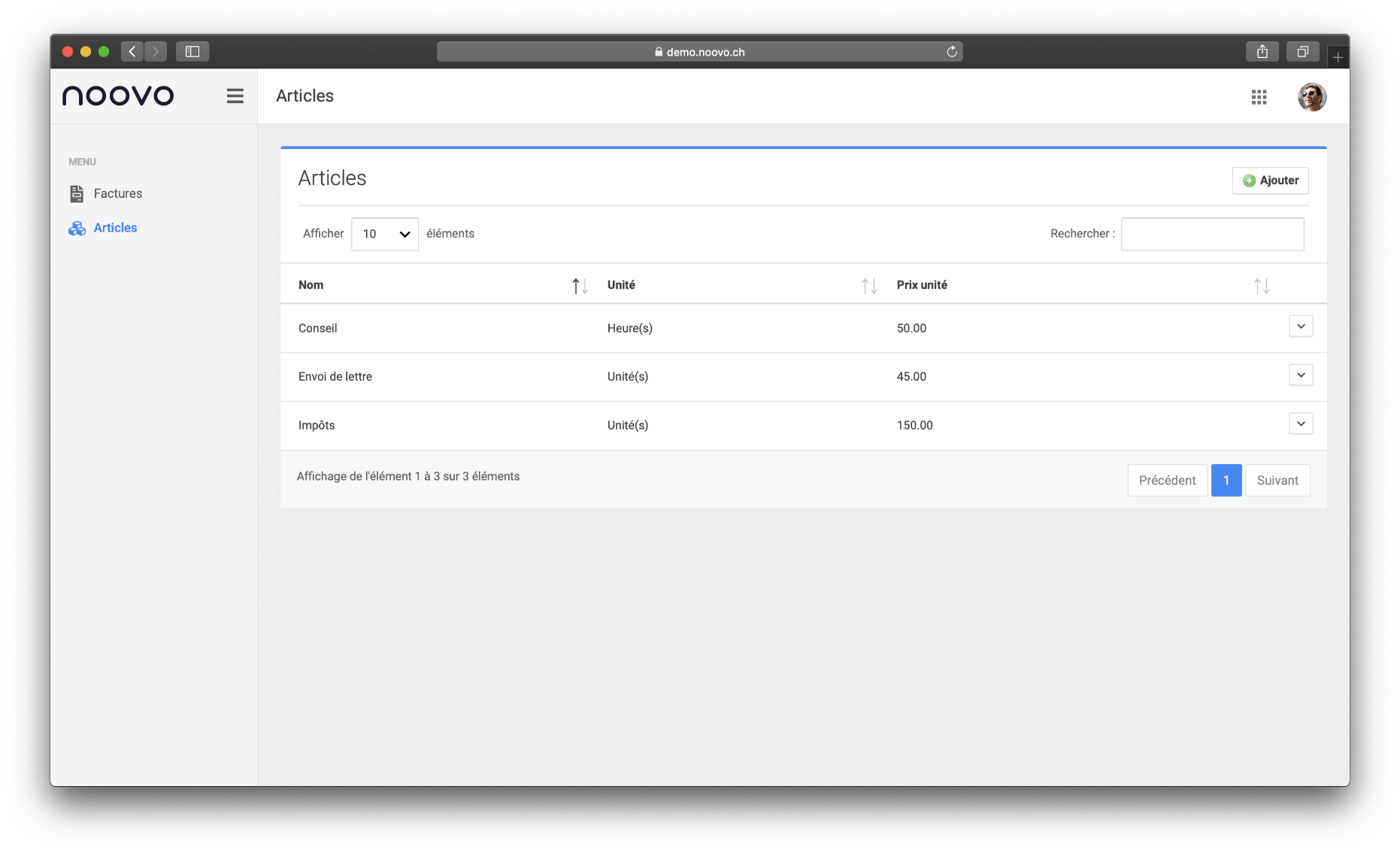1400x853 pixels.
Task: Show all browser tabs overview
Action: click(1302, 52)
